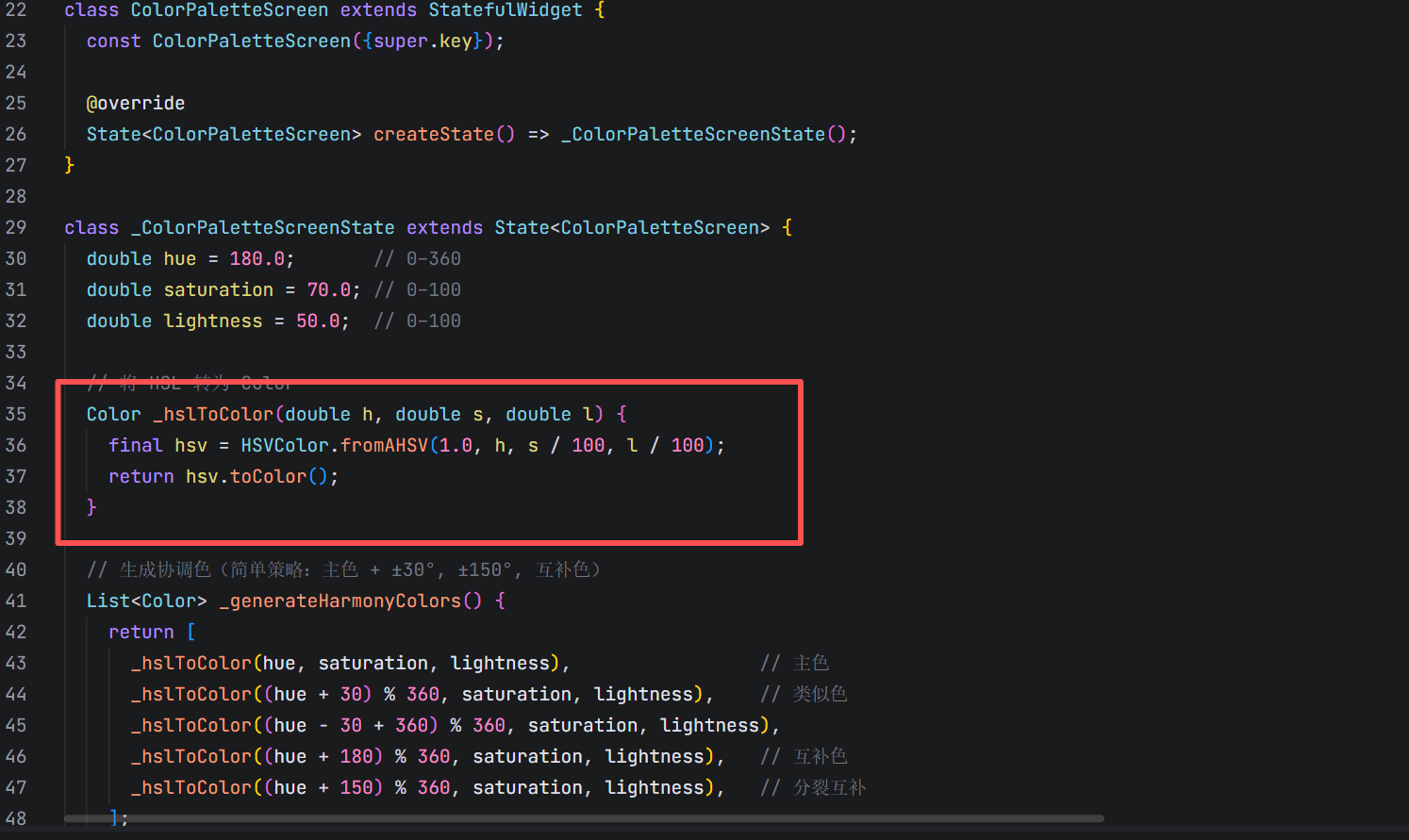Click "List<Color>" on line 41
The image size is (1409, 840).
(146, 601)
